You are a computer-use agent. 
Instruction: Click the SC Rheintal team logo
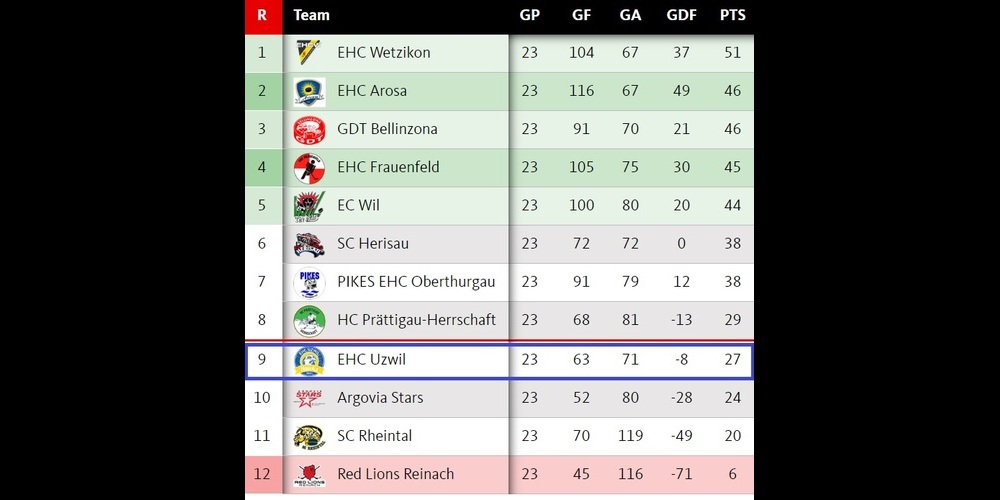[x=309, y=436]
